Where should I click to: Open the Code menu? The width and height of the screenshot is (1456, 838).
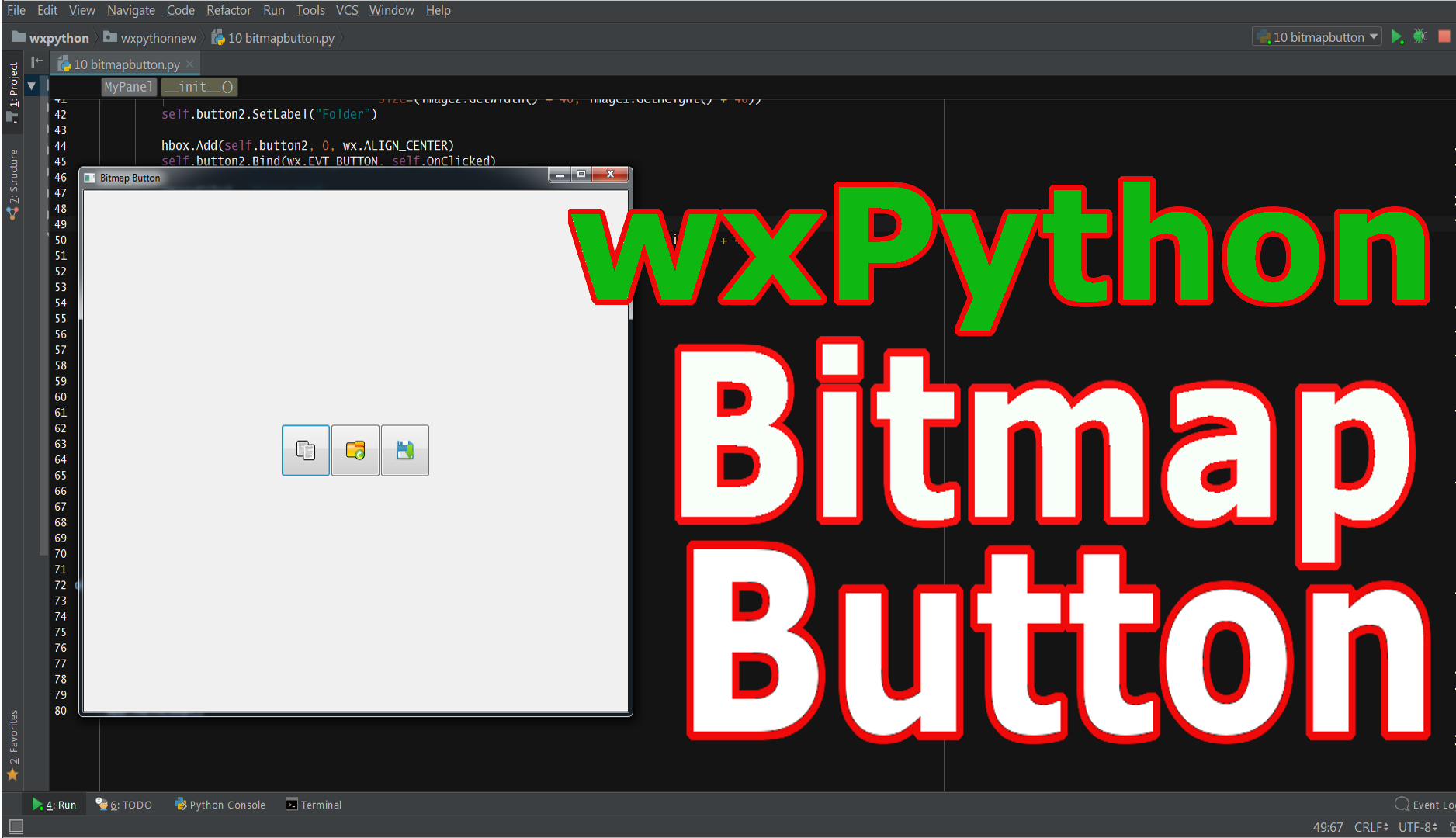pyautogui.click(x=181, y=10)
